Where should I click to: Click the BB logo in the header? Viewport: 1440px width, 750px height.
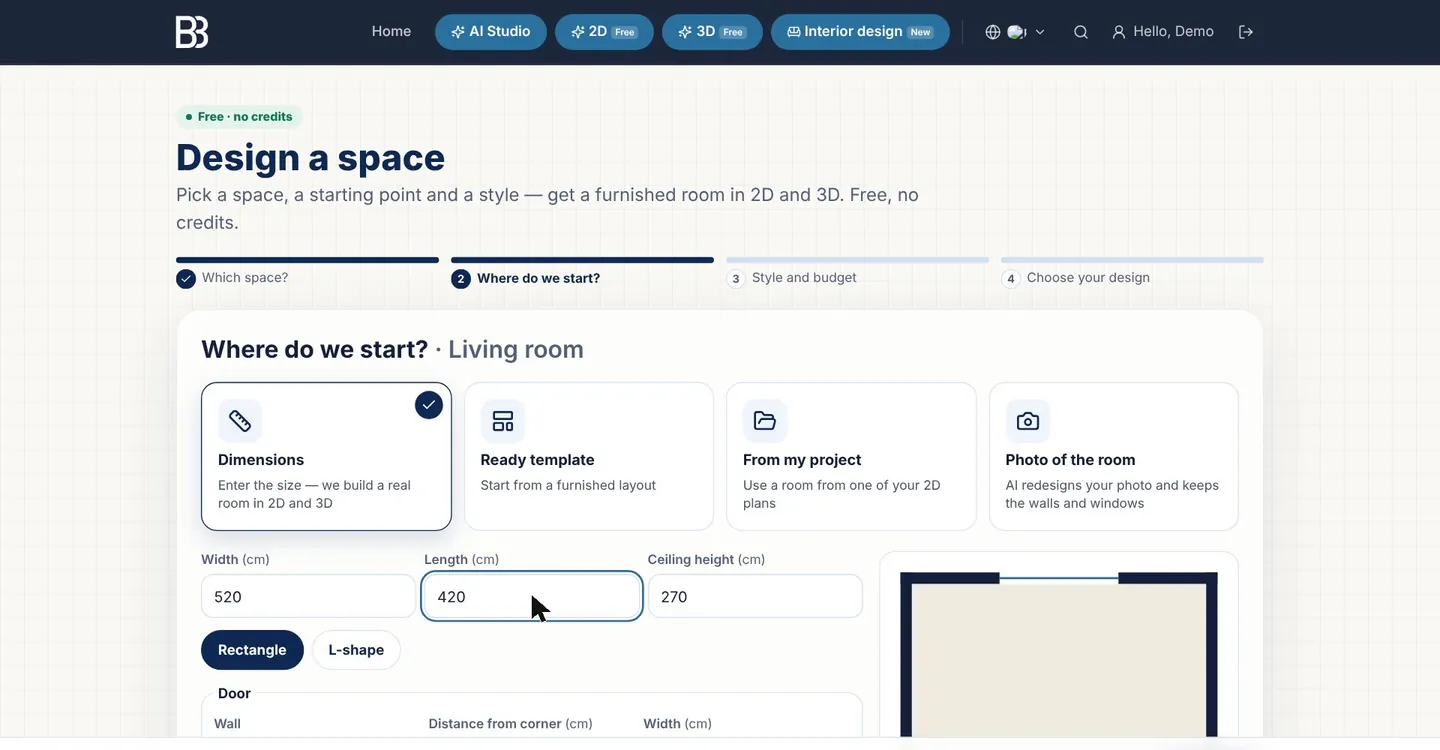point(192,32)
